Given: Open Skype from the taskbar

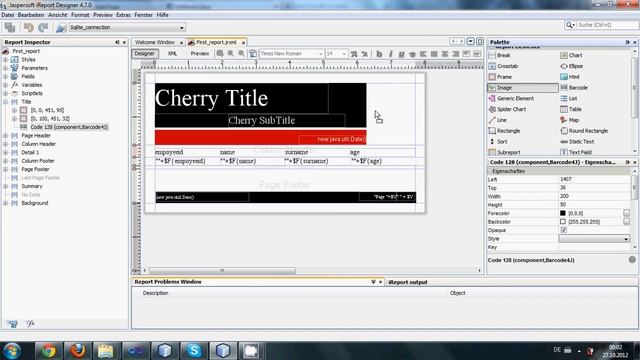Looking at the screenshot, I should pos(194,351).
